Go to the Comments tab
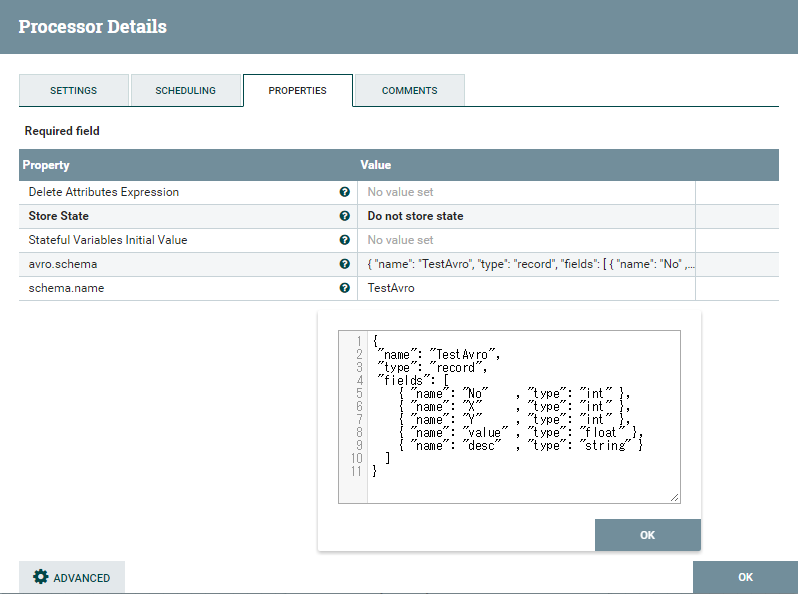Screen dimensions: 798x594 [409, 90]
